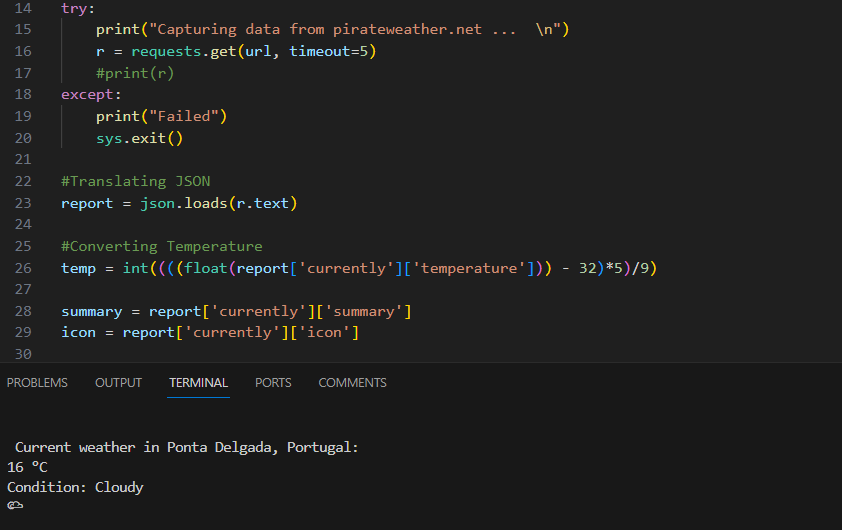The width and height of the screenshot is (842, 530).
Task: Set breakpoint position at line number 26
Action: (x=23, y=268)
